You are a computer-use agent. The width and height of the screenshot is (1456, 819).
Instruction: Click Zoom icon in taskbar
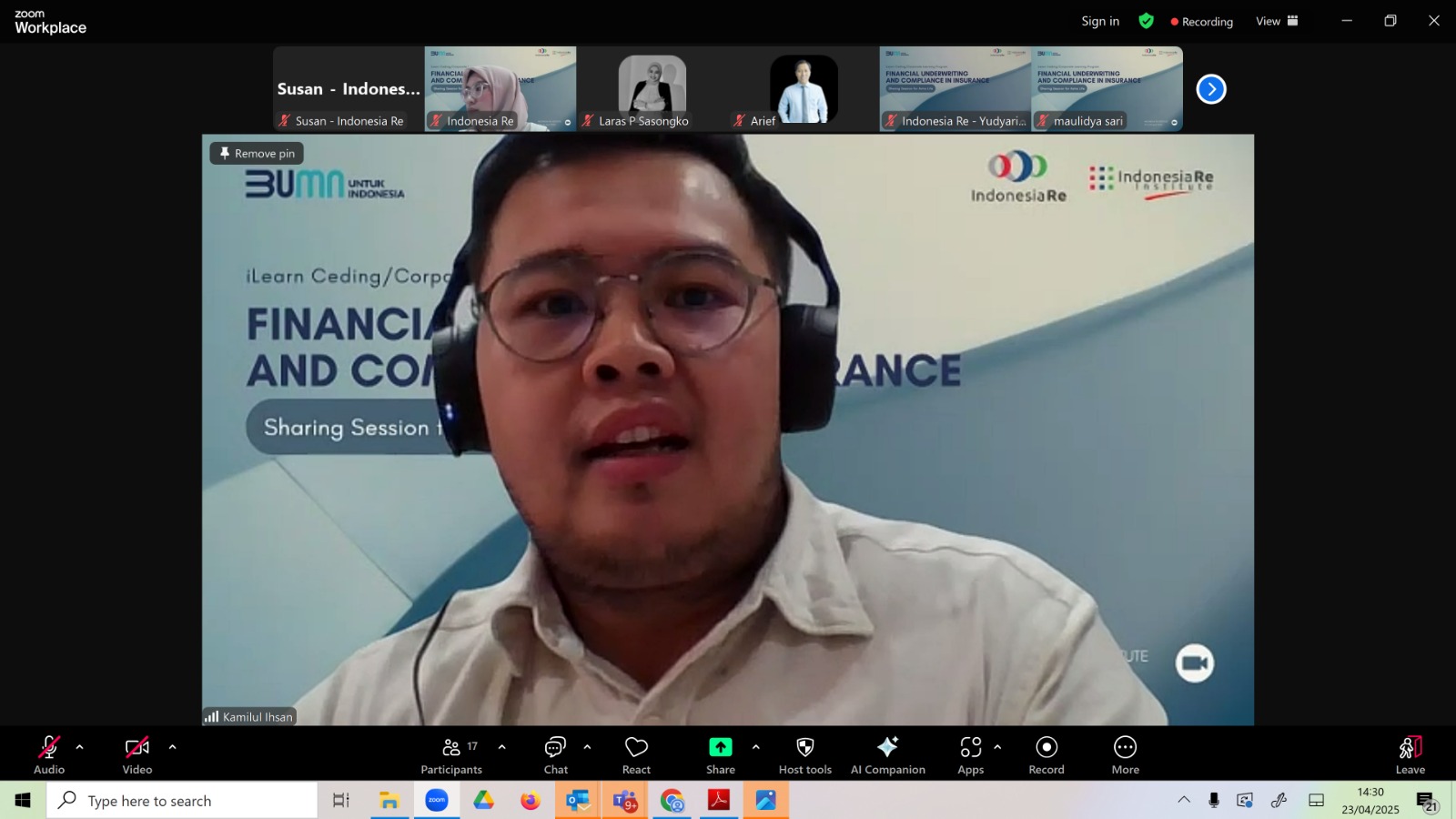click(437, 801)
